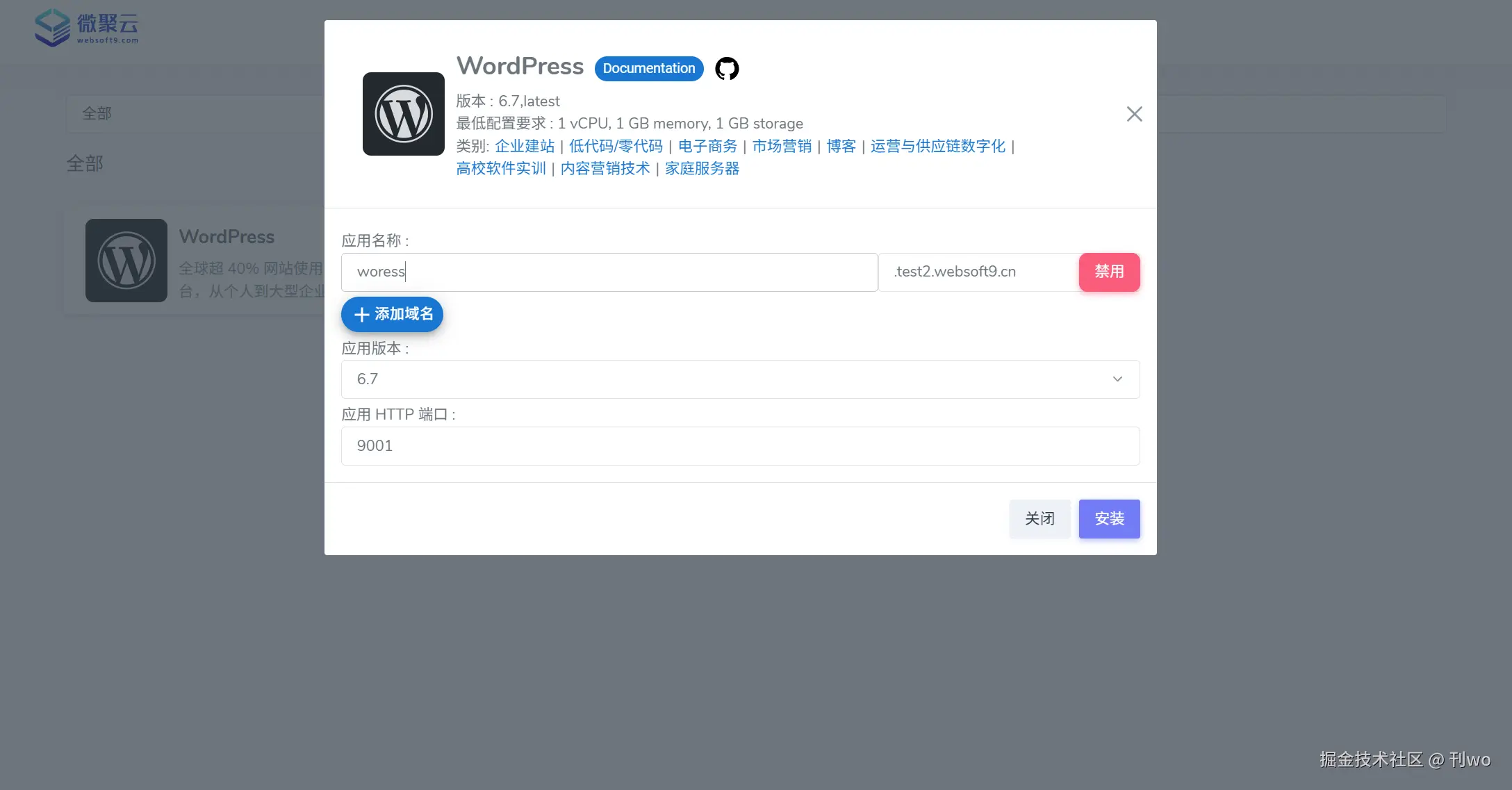1512x790 pixels.
Task: Select the 市场营销 category
Action: click(x=781, y=146)
